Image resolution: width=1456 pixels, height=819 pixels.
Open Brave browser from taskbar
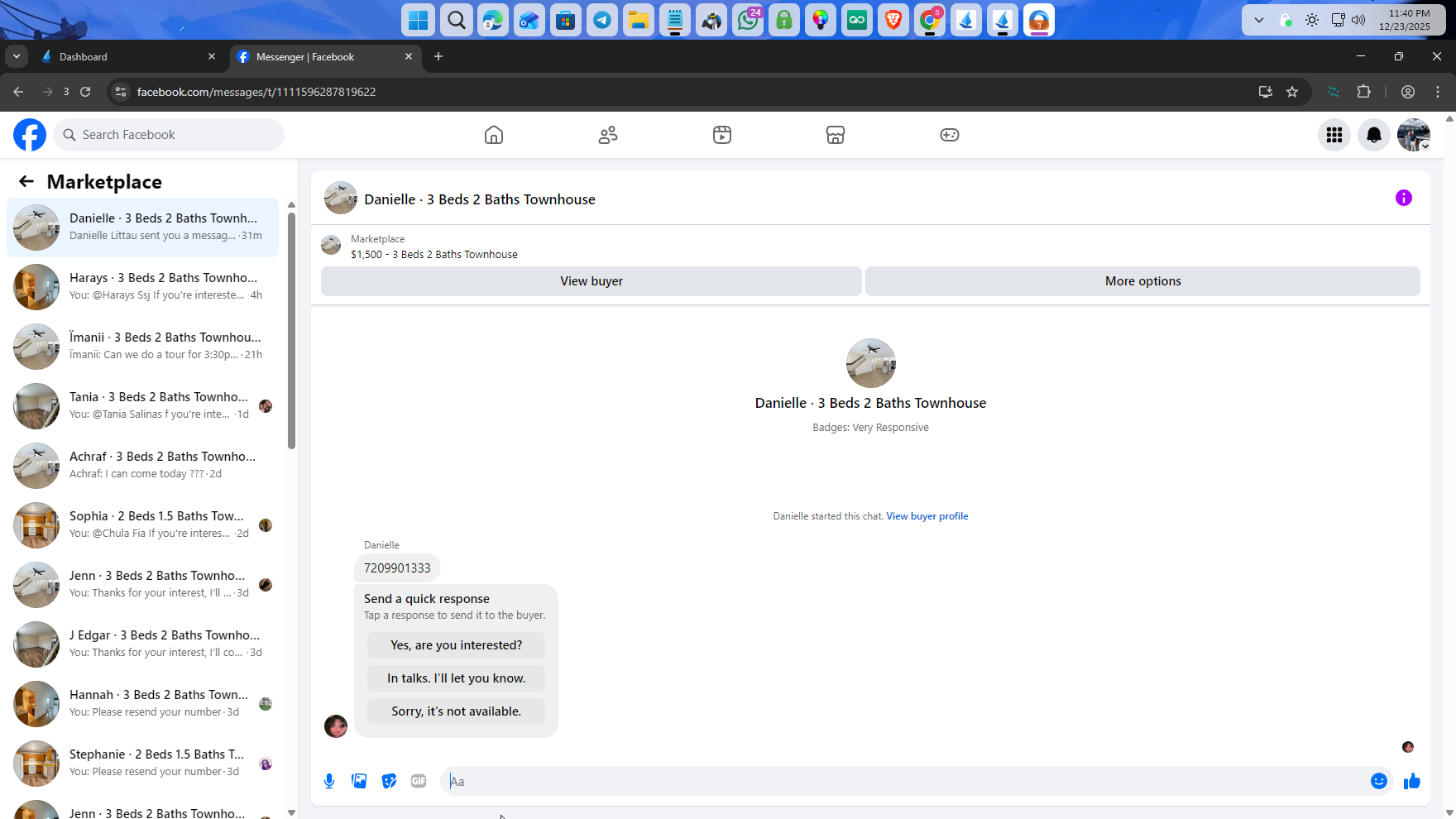click(893, 20)
